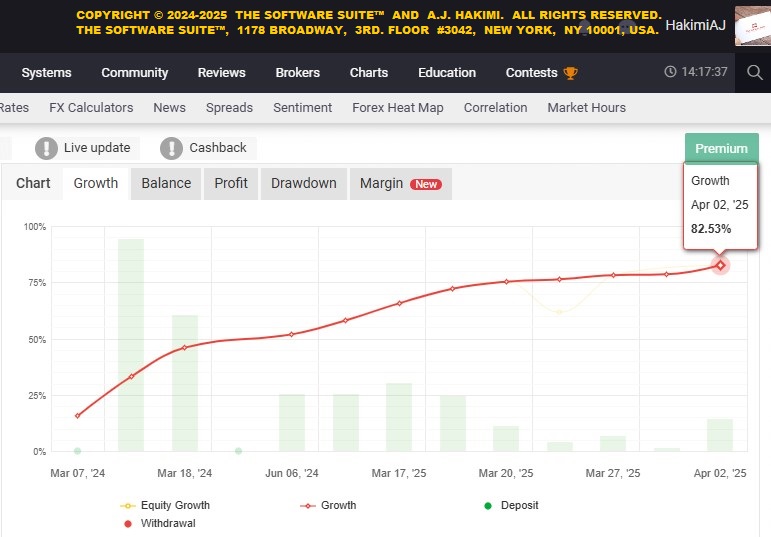Switch to the Profit tab

pos(231,183)
